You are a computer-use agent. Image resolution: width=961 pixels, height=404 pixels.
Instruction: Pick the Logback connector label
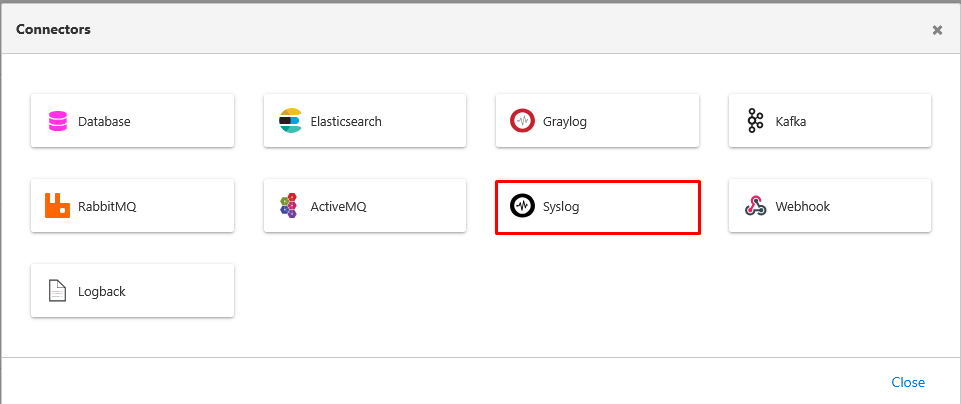coord(102,292)
